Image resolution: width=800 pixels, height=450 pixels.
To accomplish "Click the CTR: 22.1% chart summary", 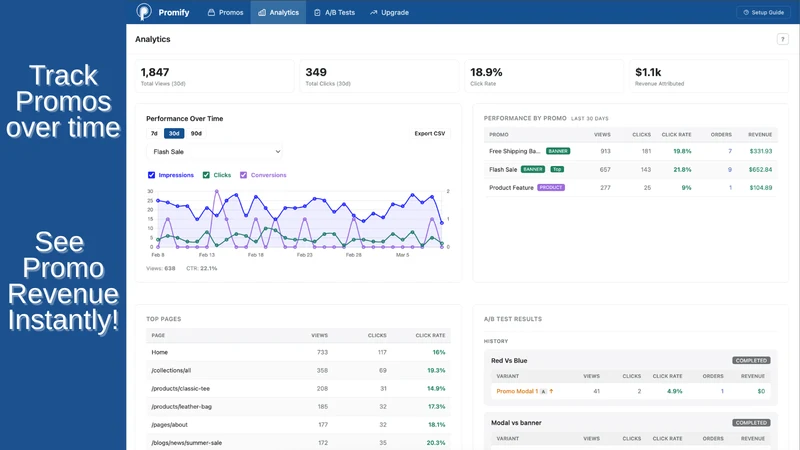I will 202,268.
